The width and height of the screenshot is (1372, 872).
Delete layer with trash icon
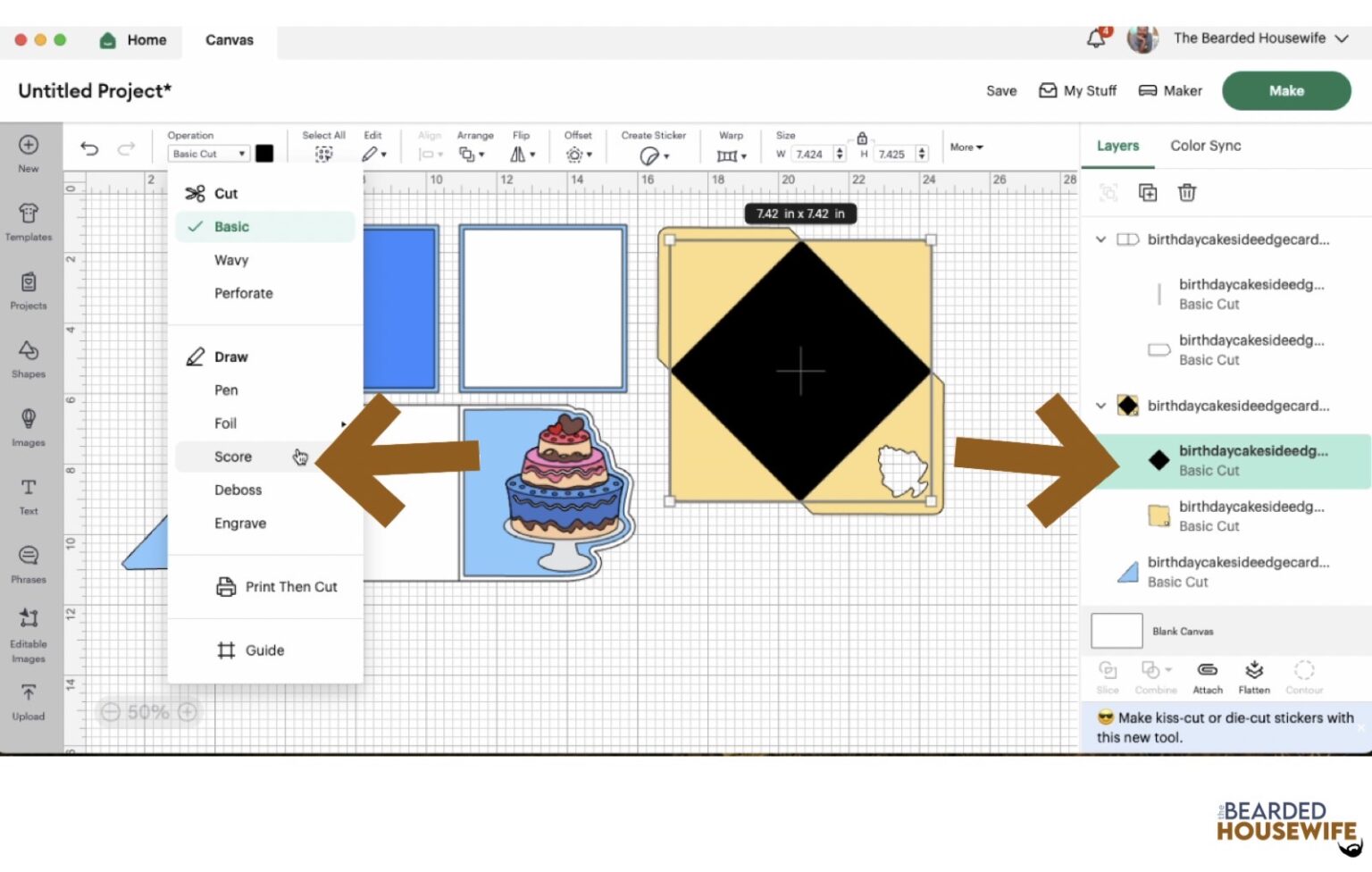pos(1186,192)
